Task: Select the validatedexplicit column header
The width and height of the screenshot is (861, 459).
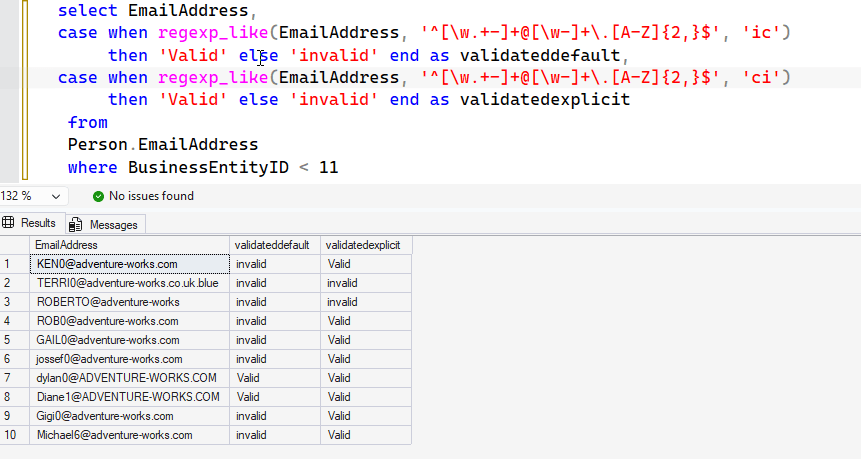Action: click(x=366, y=245)
